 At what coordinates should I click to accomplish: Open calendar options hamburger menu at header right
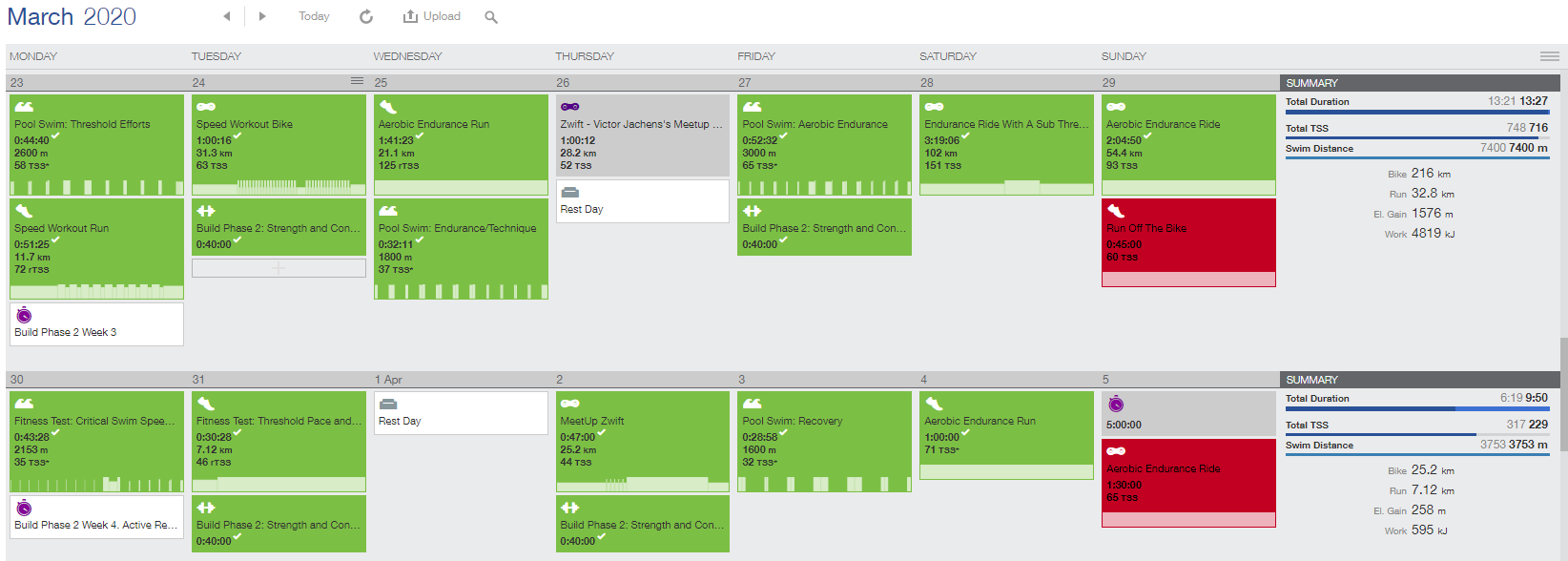click(x=1550, y=56)
